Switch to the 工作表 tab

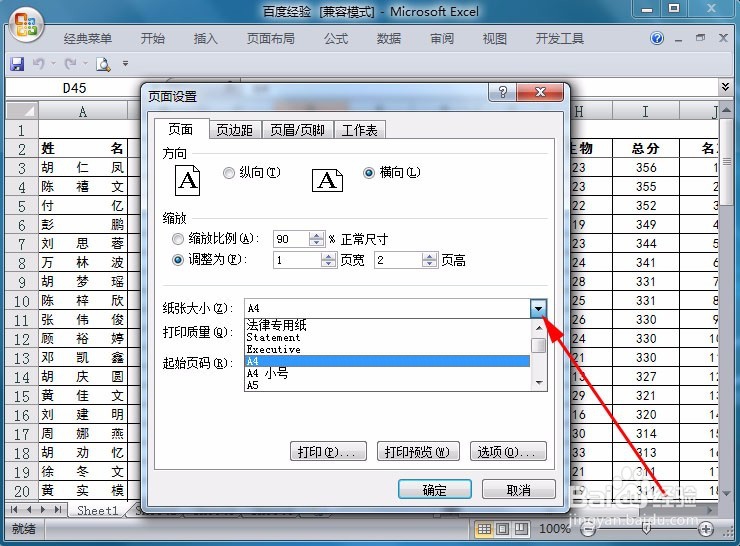pyautogui.click(x=360, y=130)
